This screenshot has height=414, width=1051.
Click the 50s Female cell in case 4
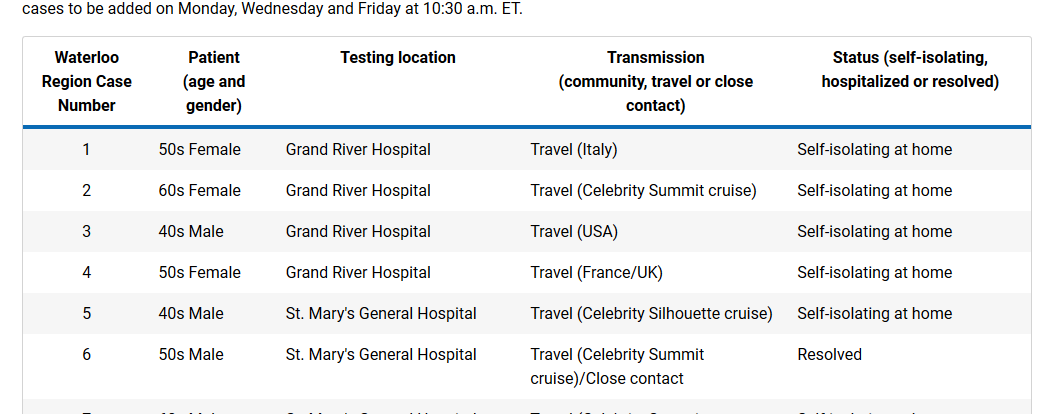click(x=200, y=273)
